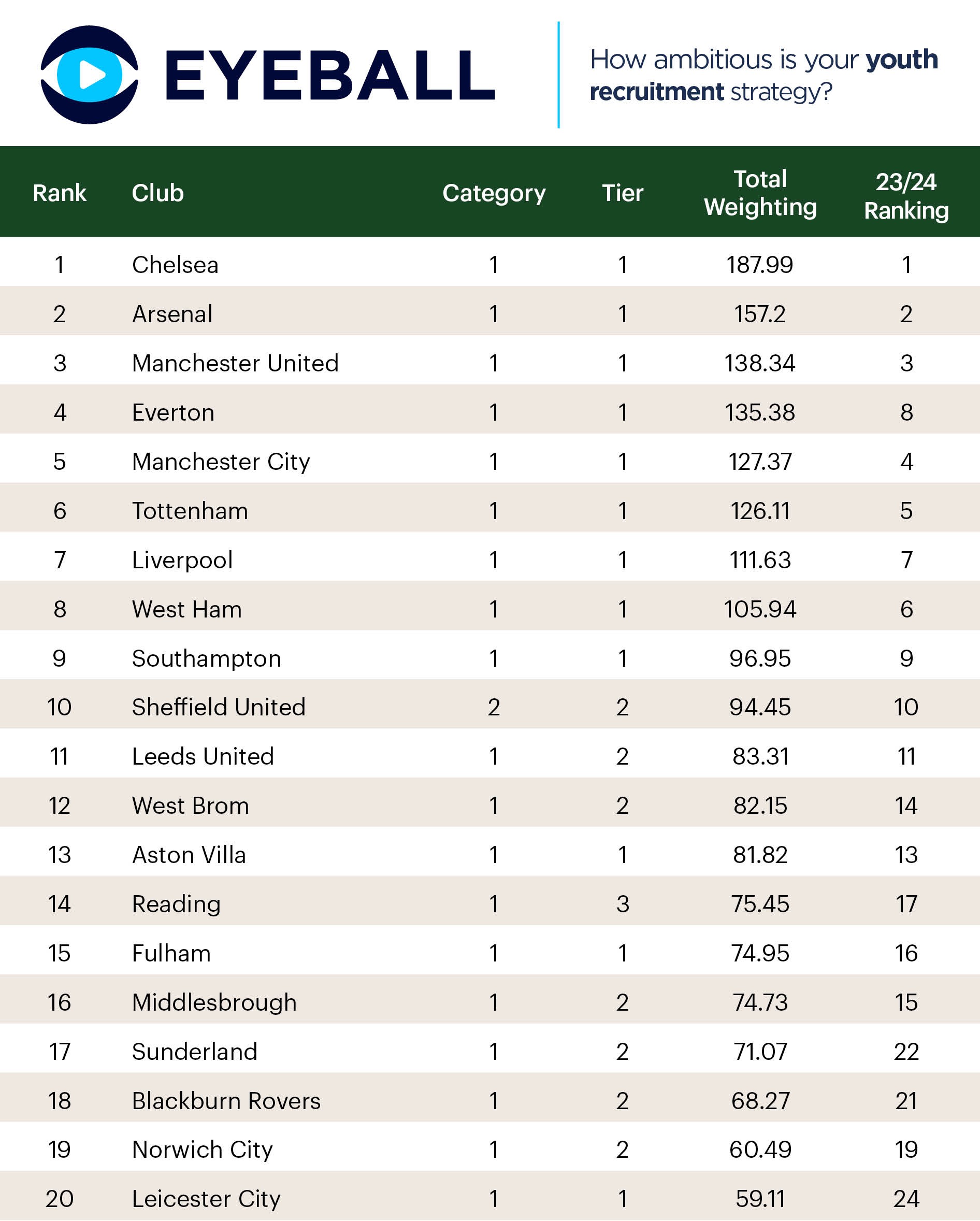
Task: Select the Tier column header
Action: (x=622, y=193)
